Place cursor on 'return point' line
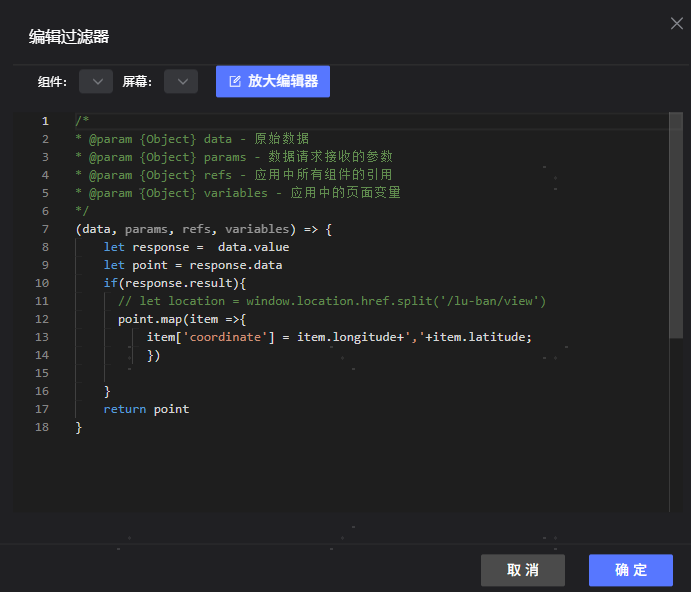 coord(146,409)
